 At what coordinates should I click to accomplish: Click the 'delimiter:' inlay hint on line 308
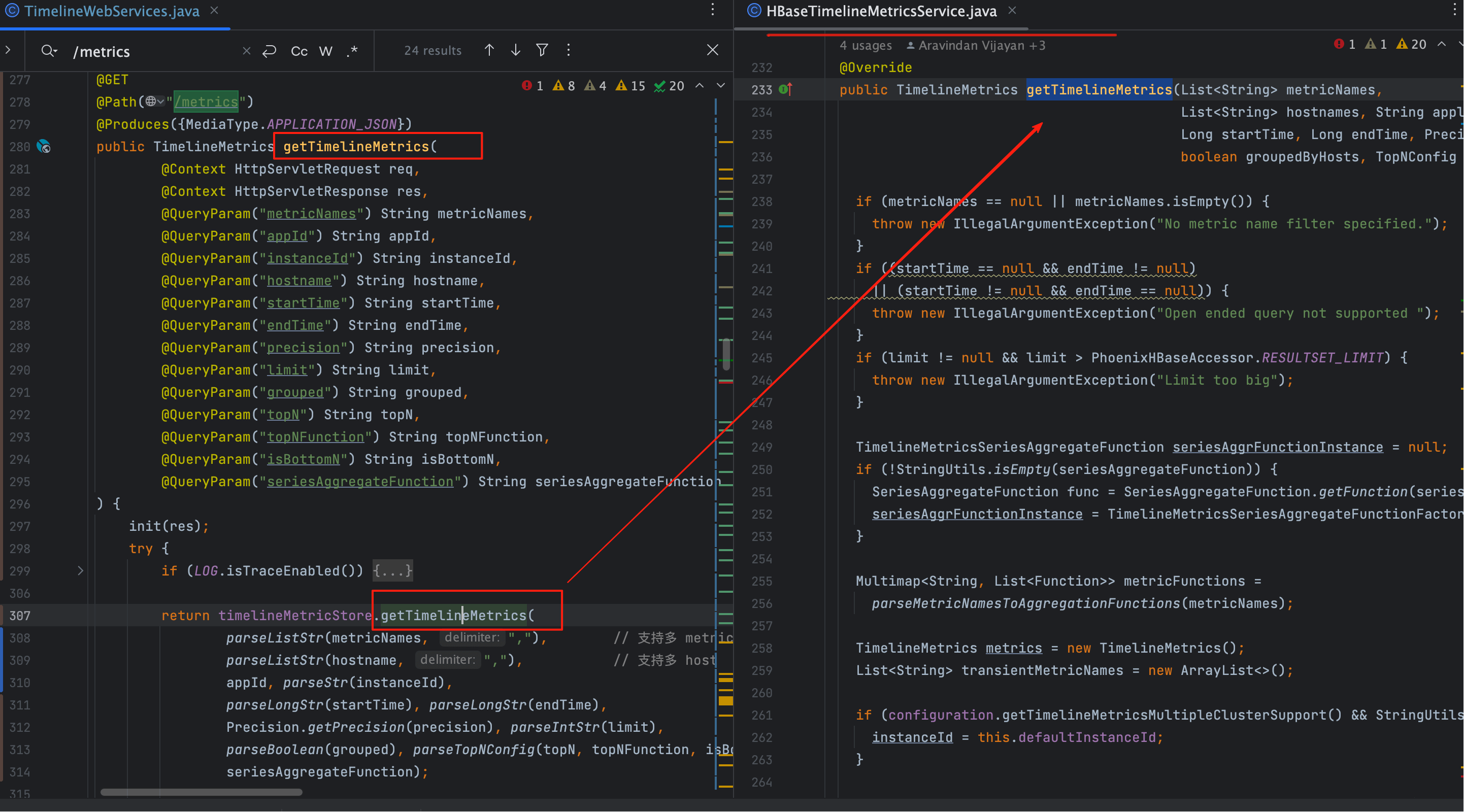click(x=472, y=637)
